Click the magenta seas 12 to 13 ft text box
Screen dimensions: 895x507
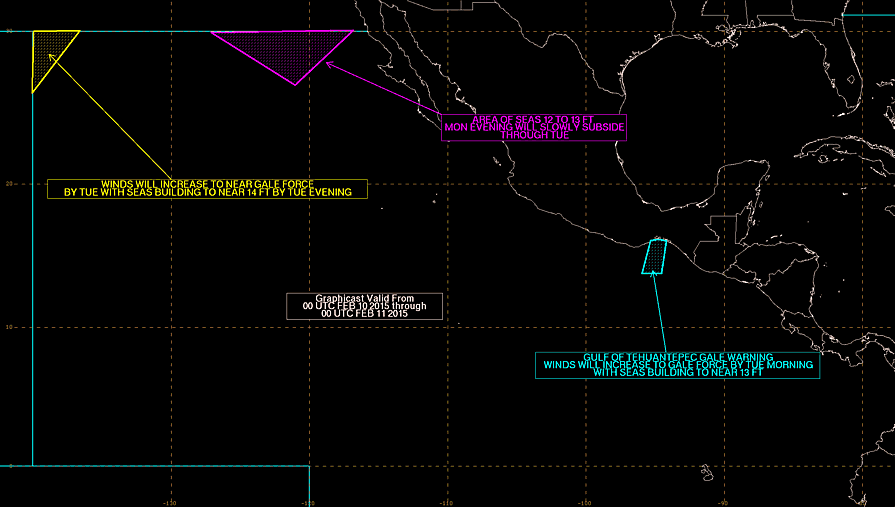tap(534, 127)
